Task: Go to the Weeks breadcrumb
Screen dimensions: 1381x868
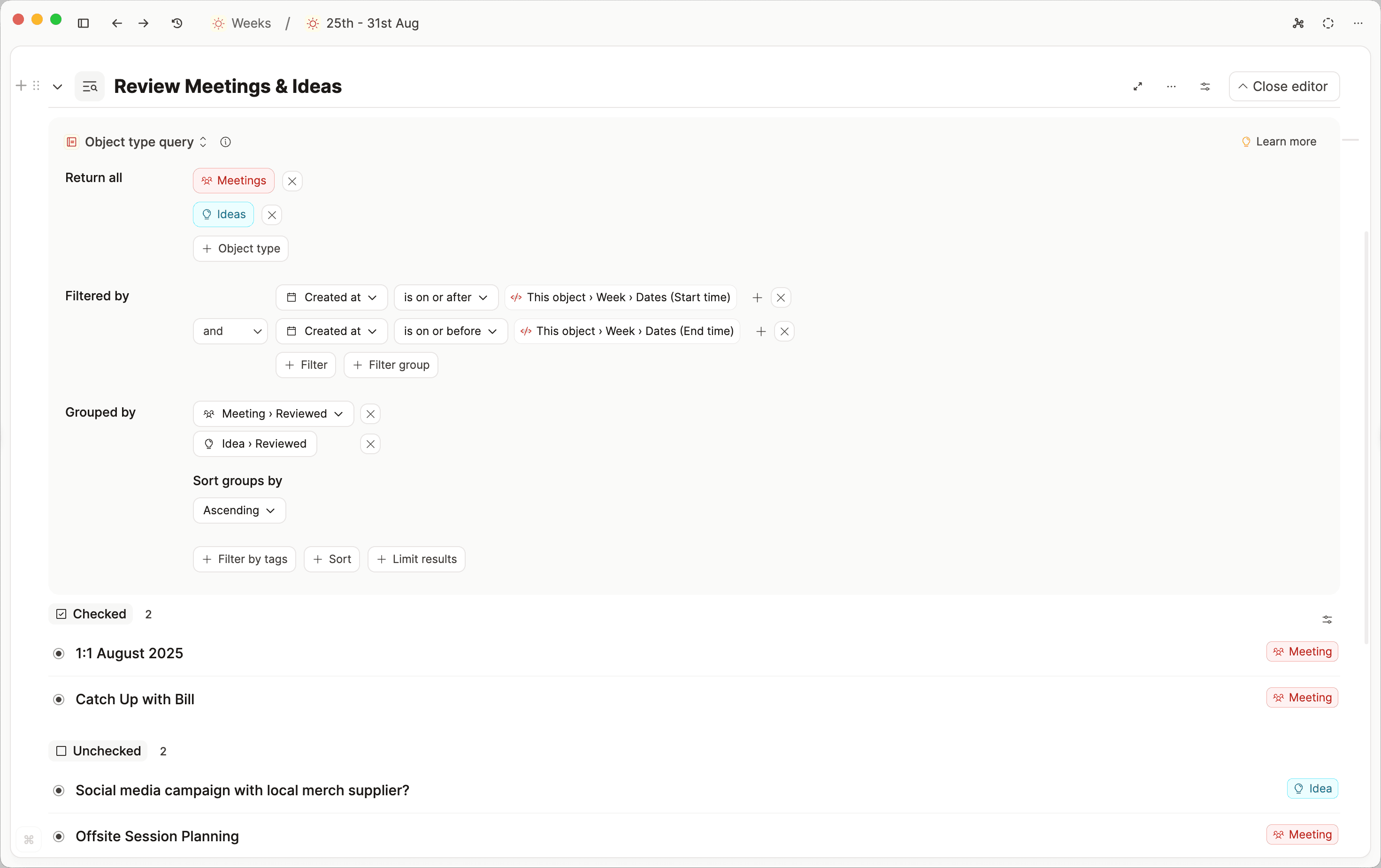Action: pos(251,23)
